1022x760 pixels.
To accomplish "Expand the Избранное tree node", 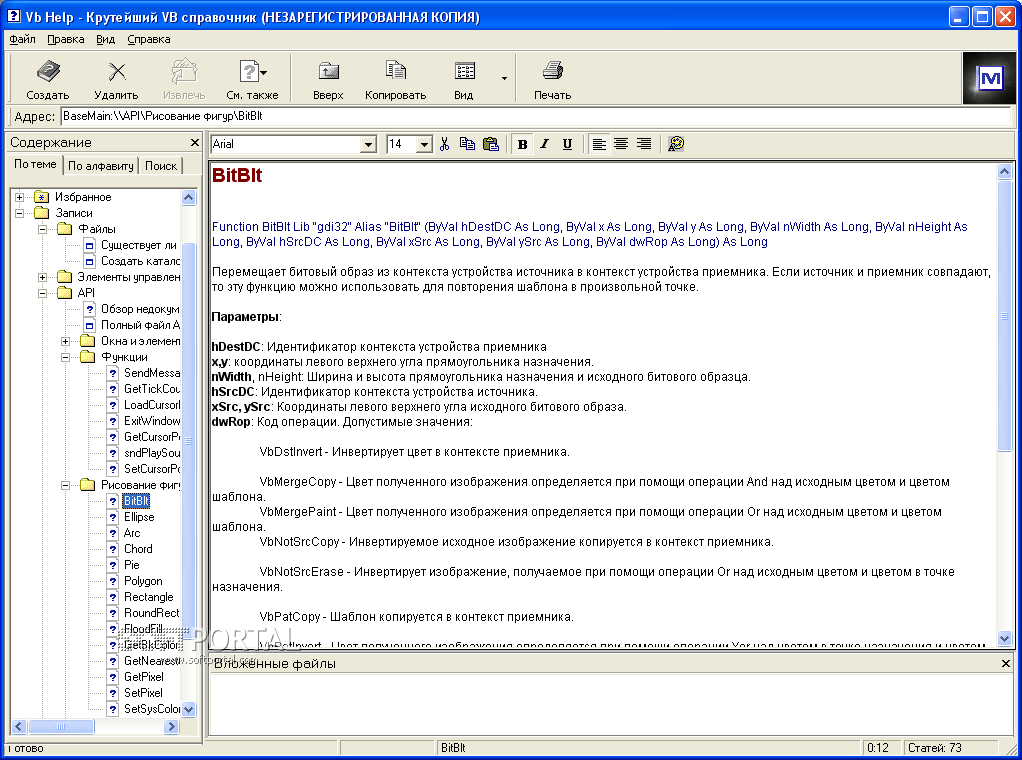I will (20, 197).
